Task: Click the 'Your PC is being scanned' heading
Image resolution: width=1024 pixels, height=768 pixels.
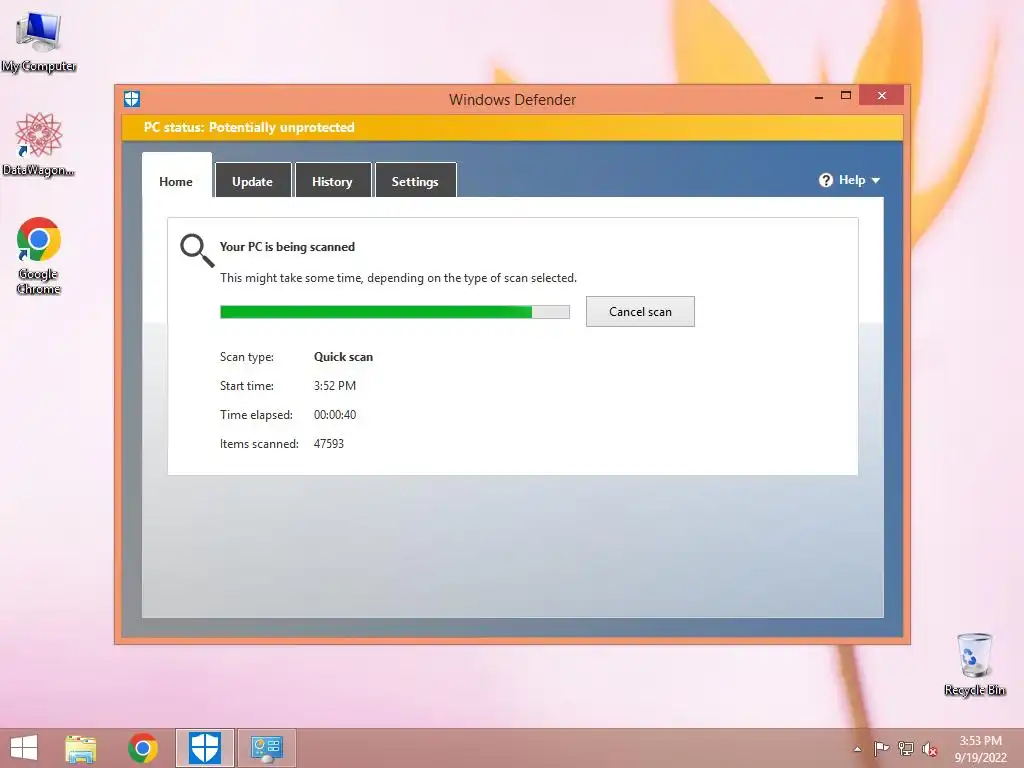Action: click(287, 247)
